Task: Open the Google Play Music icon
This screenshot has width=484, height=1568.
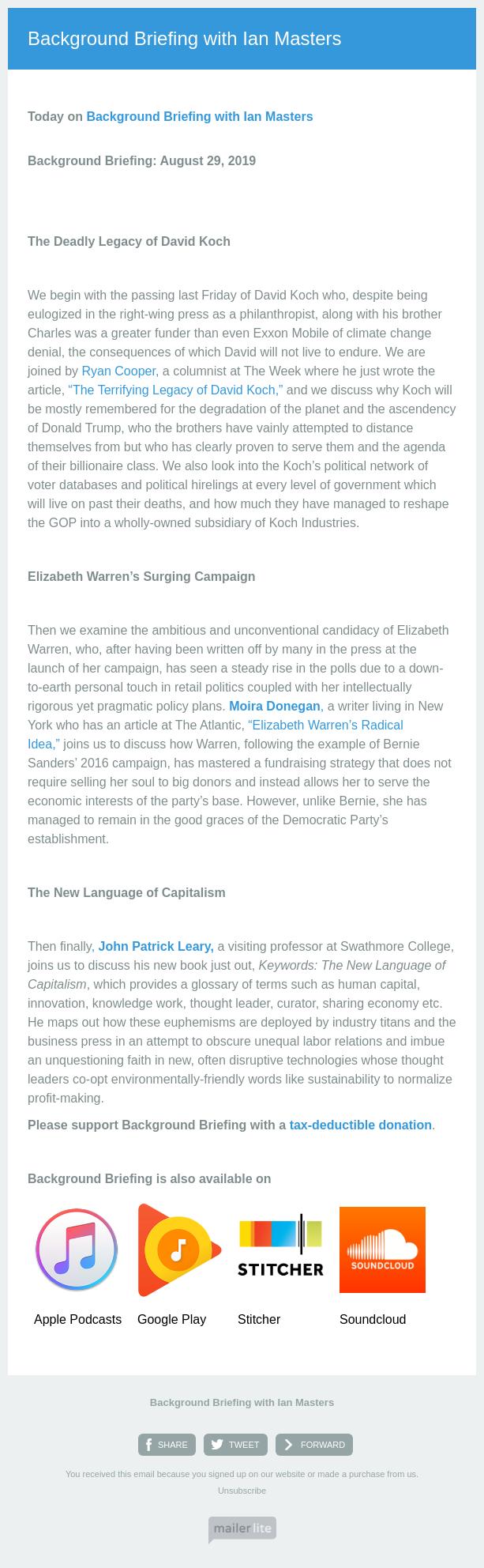Action: [x=179, y=1249]
